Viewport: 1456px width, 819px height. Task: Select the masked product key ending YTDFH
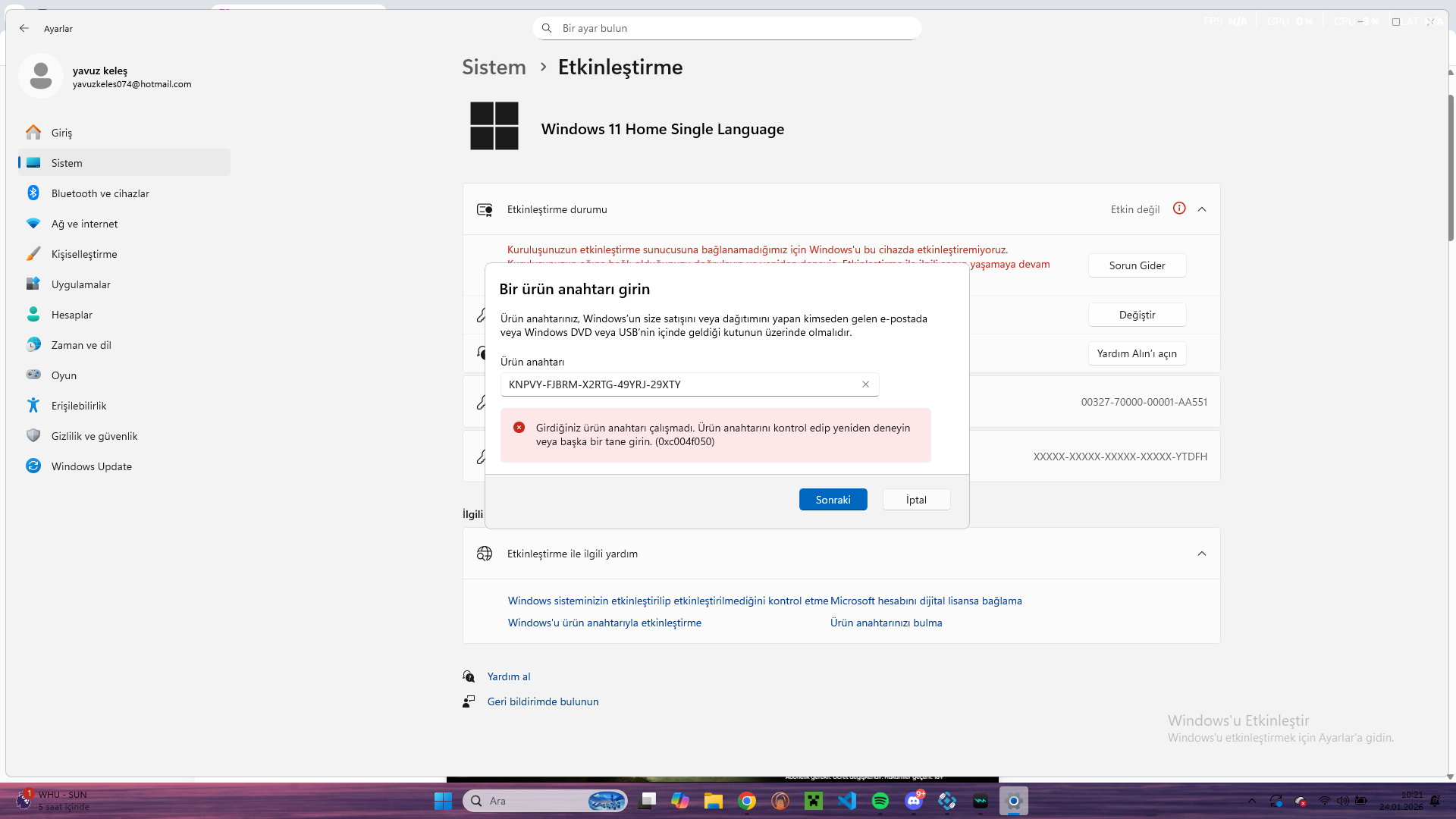(1120, 457)
